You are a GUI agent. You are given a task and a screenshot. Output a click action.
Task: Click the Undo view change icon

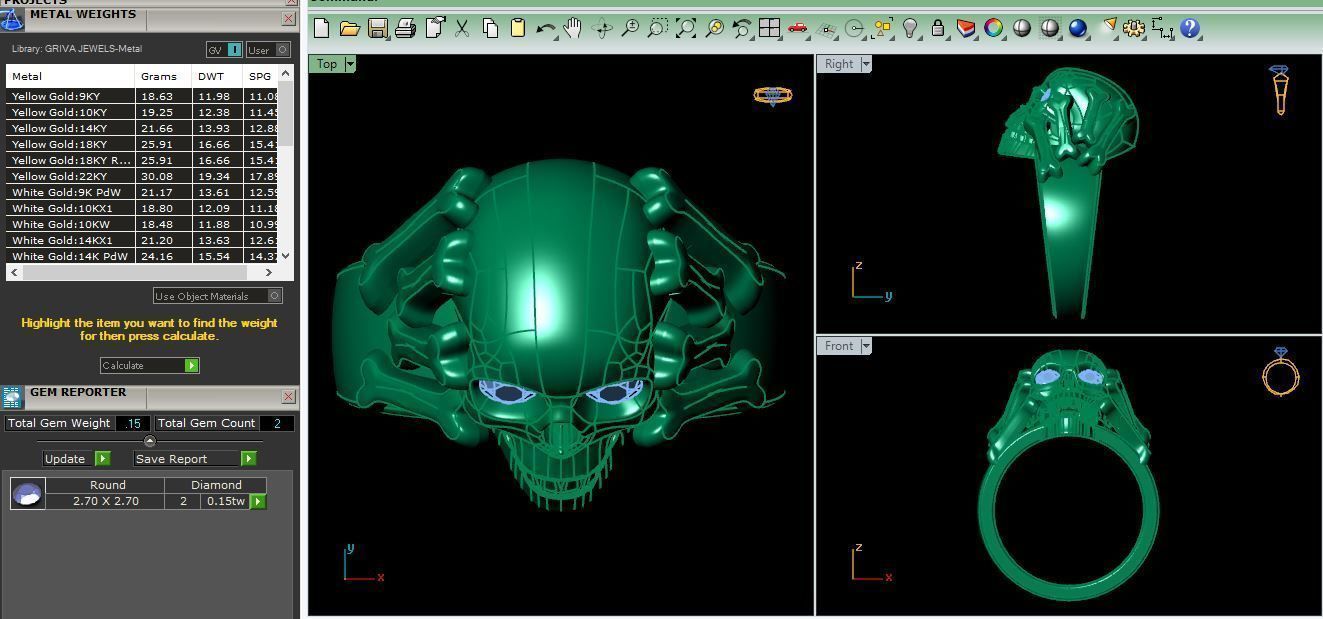[x=742, y=29]
